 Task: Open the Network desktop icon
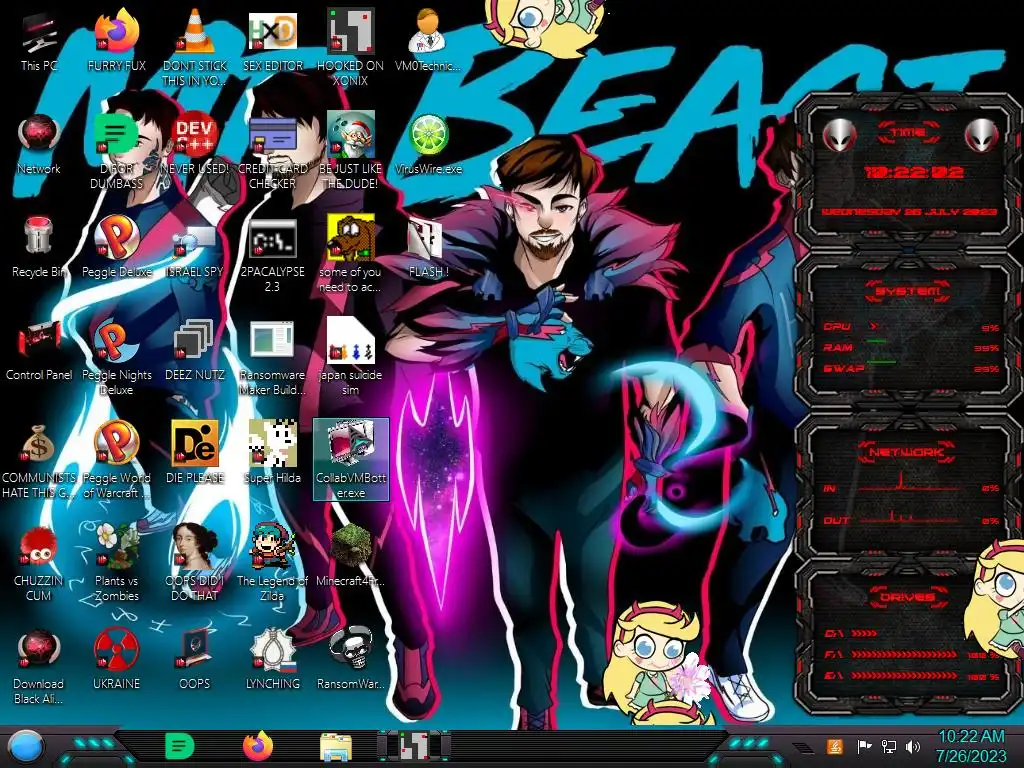(x=39, y=145)
